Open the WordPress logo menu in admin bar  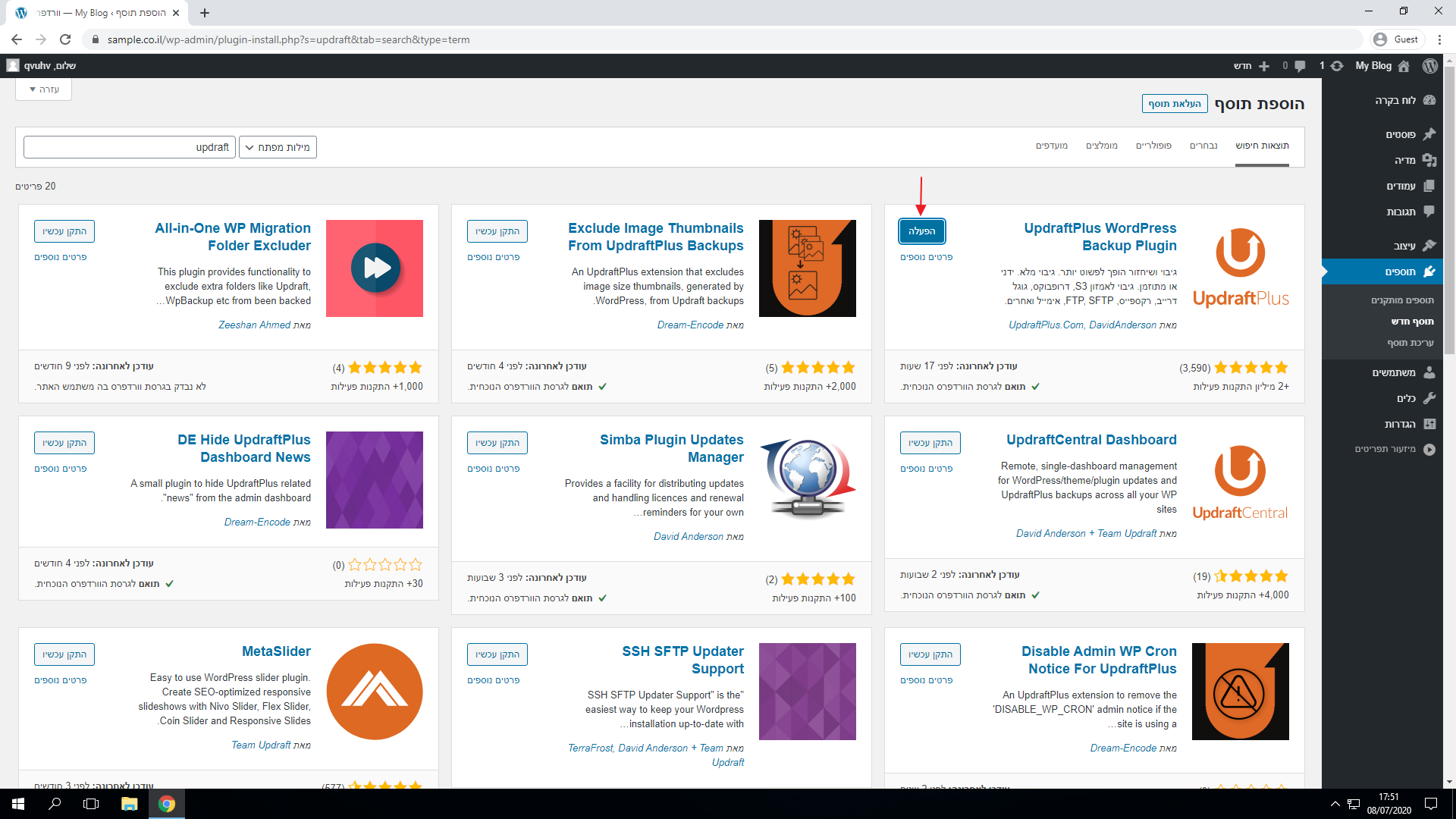click(1429, 66)
